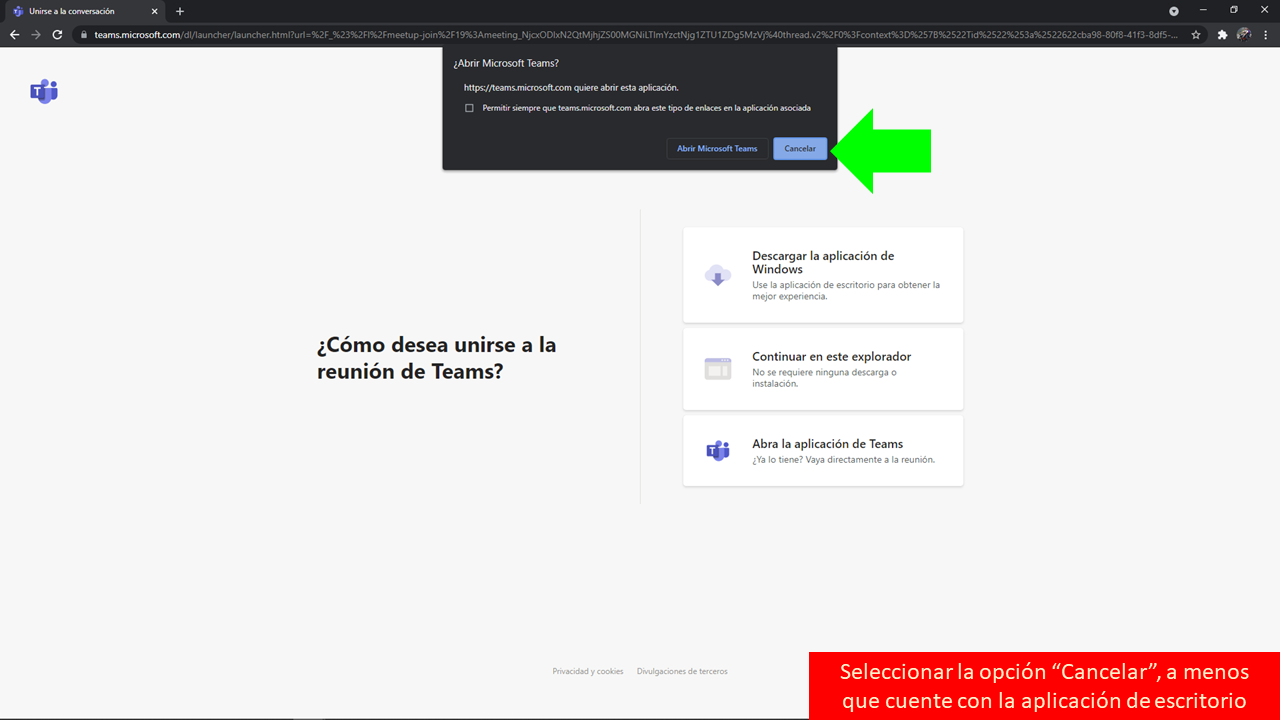Click the Teams logo on the page

[44, 92]
